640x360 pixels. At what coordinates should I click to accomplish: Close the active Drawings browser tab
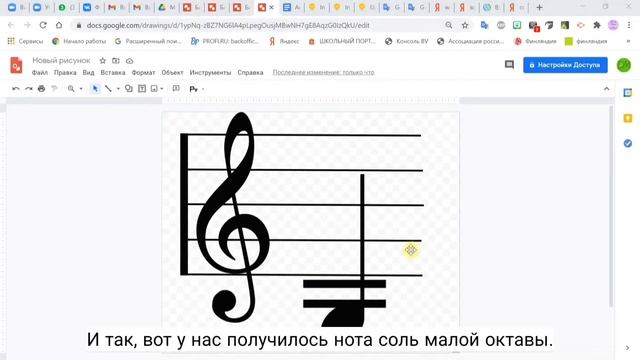pos(271,7)
